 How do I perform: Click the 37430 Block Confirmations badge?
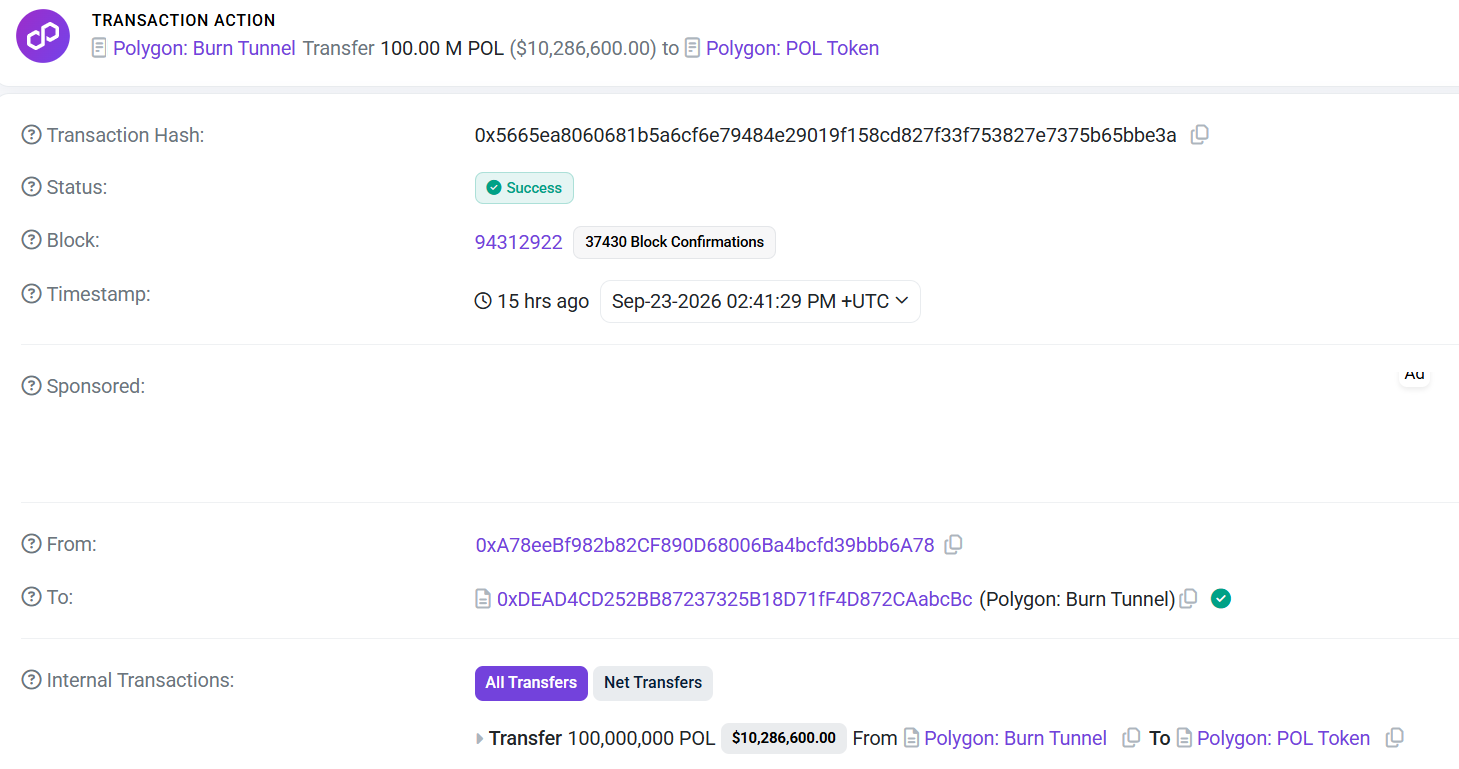click(x=674, y=242)
